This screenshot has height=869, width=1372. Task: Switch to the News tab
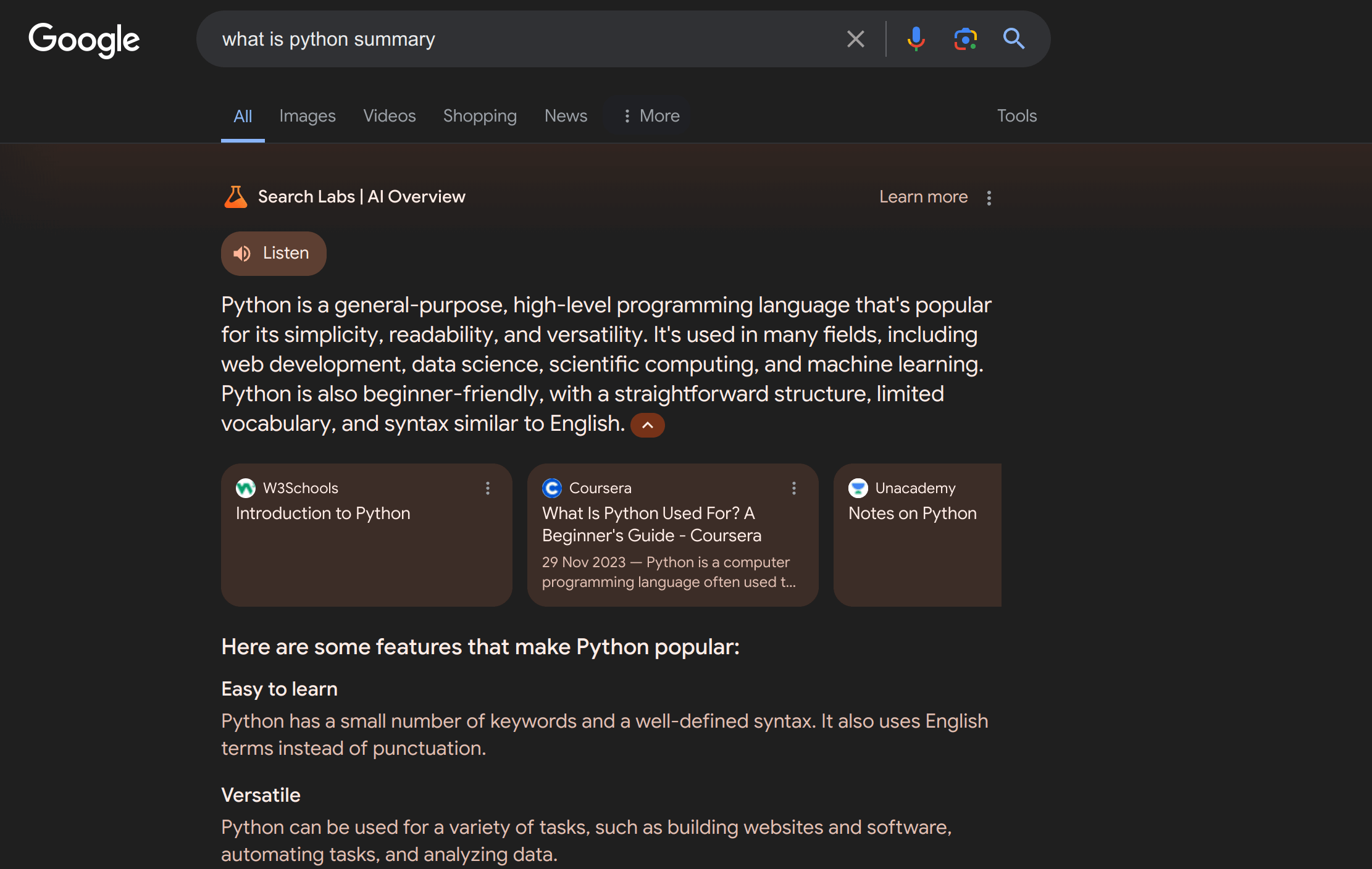pyautogui.click(x=565, y=115)
